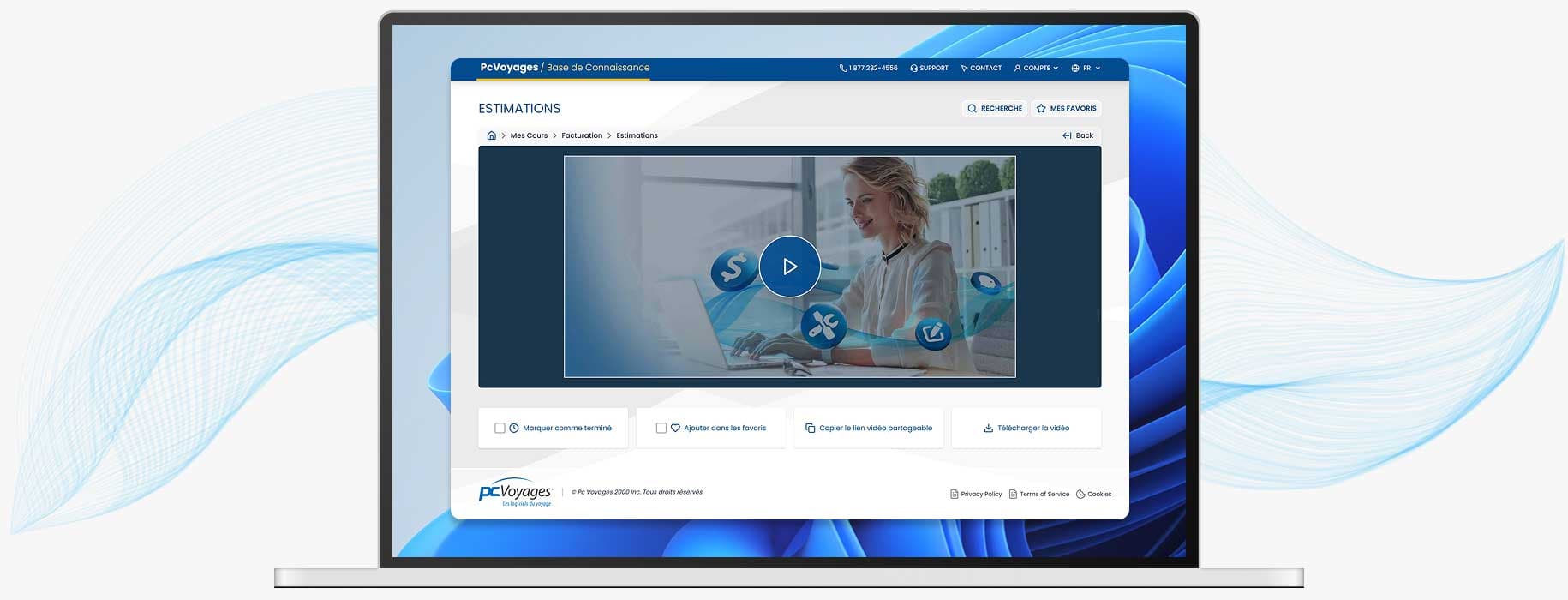Open Mes Favoris button
This screenshot has height=600, width=1568.
1066,108
